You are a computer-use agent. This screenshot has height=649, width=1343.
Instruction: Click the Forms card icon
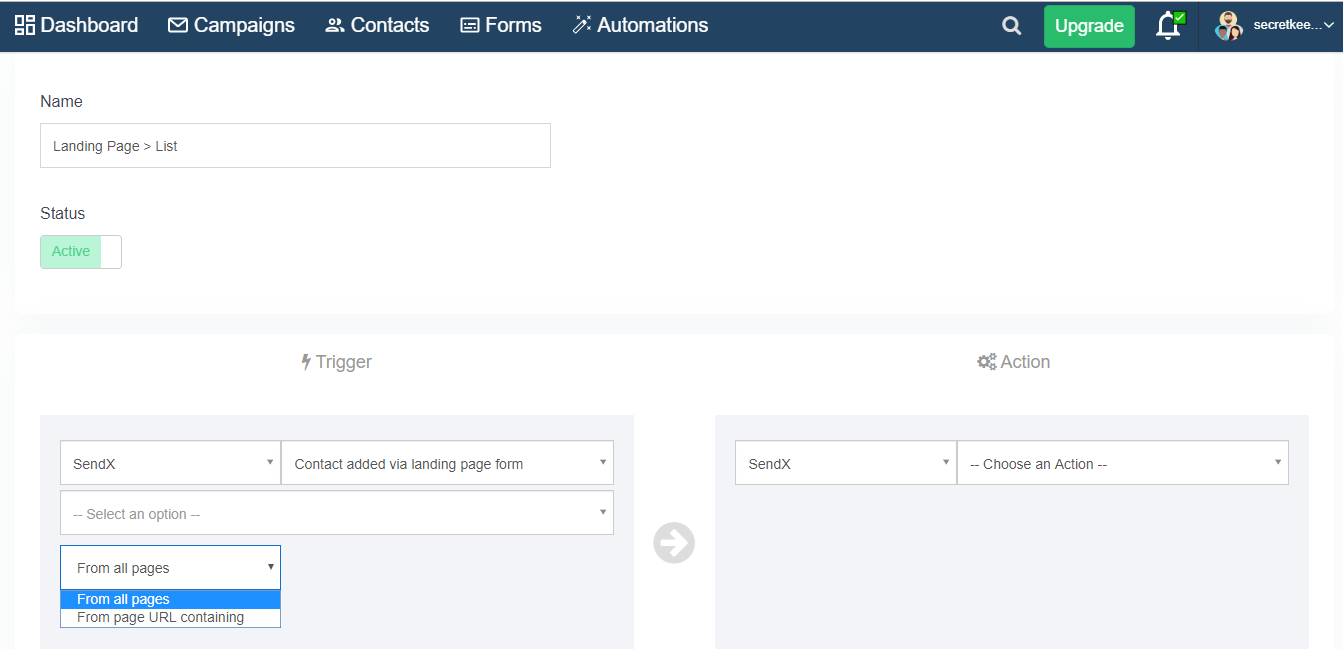(470, 25)
